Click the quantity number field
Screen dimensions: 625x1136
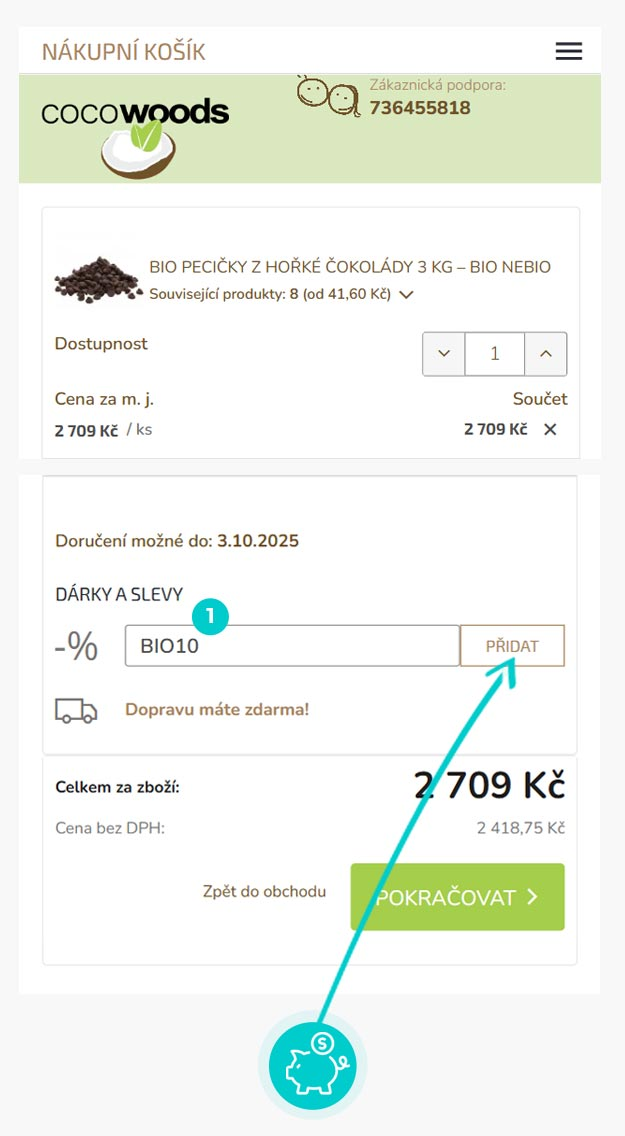pos(495,354)
